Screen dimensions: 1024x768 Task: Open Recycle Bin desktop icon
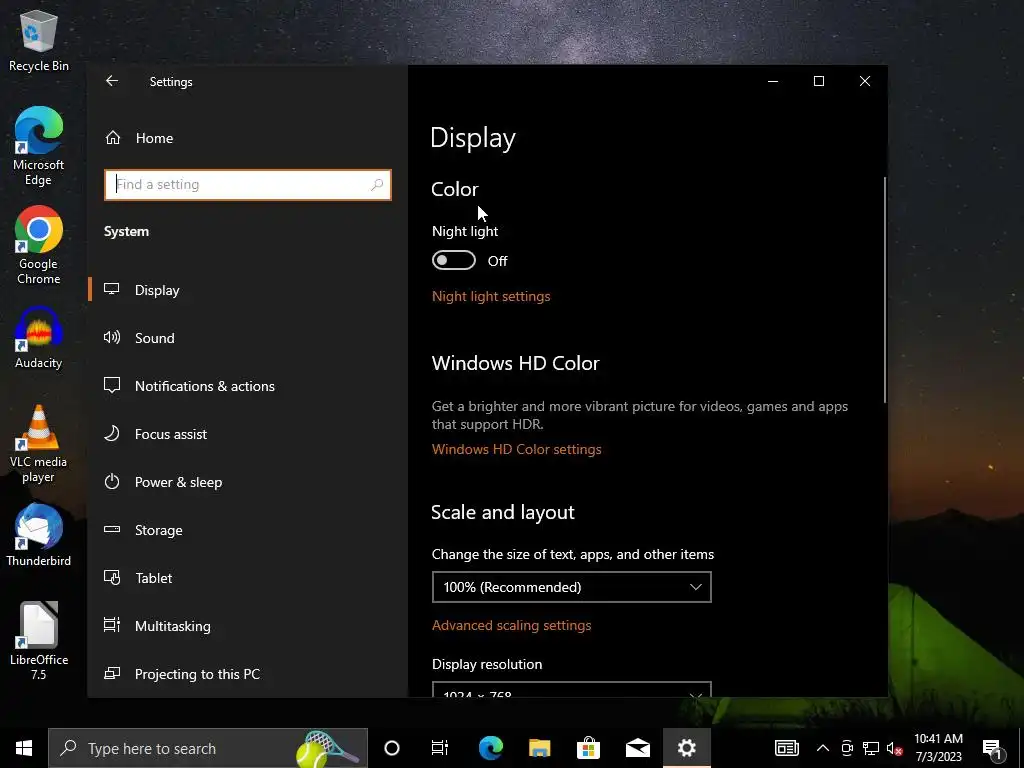pyautogui.click(x=39, y=39)
